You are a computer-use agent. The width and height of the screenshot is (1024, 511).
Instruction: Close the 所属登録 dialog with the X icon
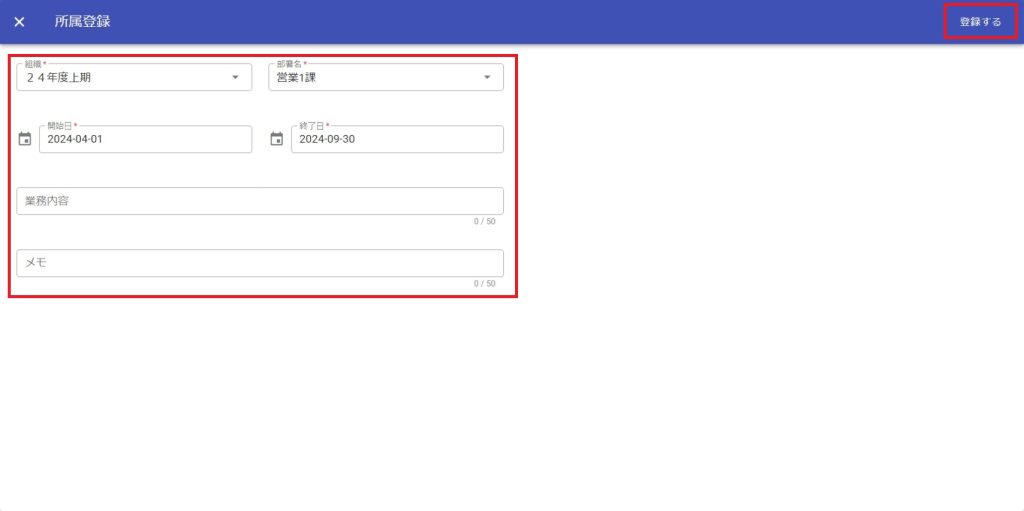tap(19, 22)
